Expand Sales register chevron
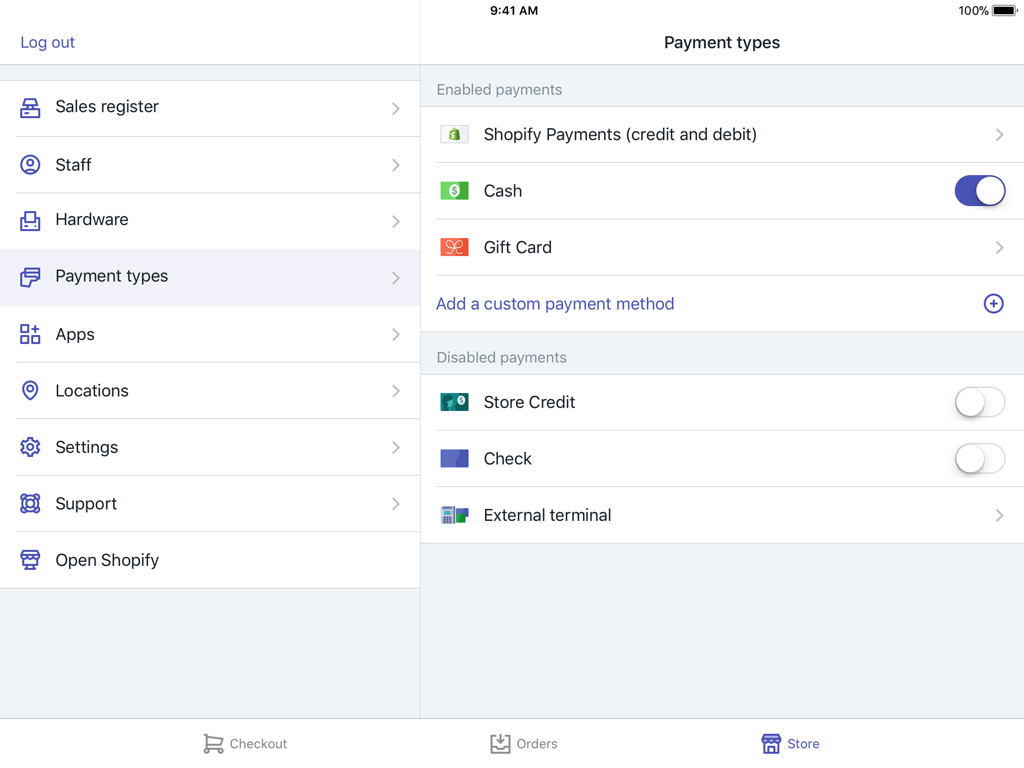 (396, 108)
